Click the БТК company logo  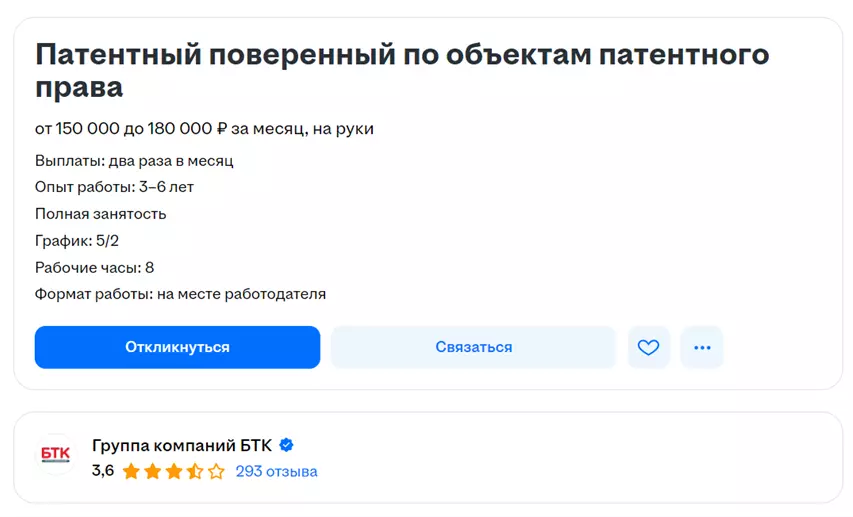(56, 456)
